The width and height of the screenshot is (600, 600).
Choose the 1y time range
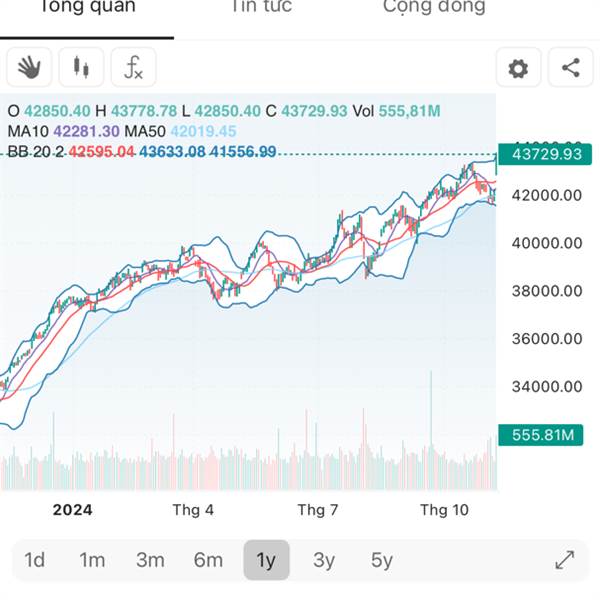tap(266, 560)
